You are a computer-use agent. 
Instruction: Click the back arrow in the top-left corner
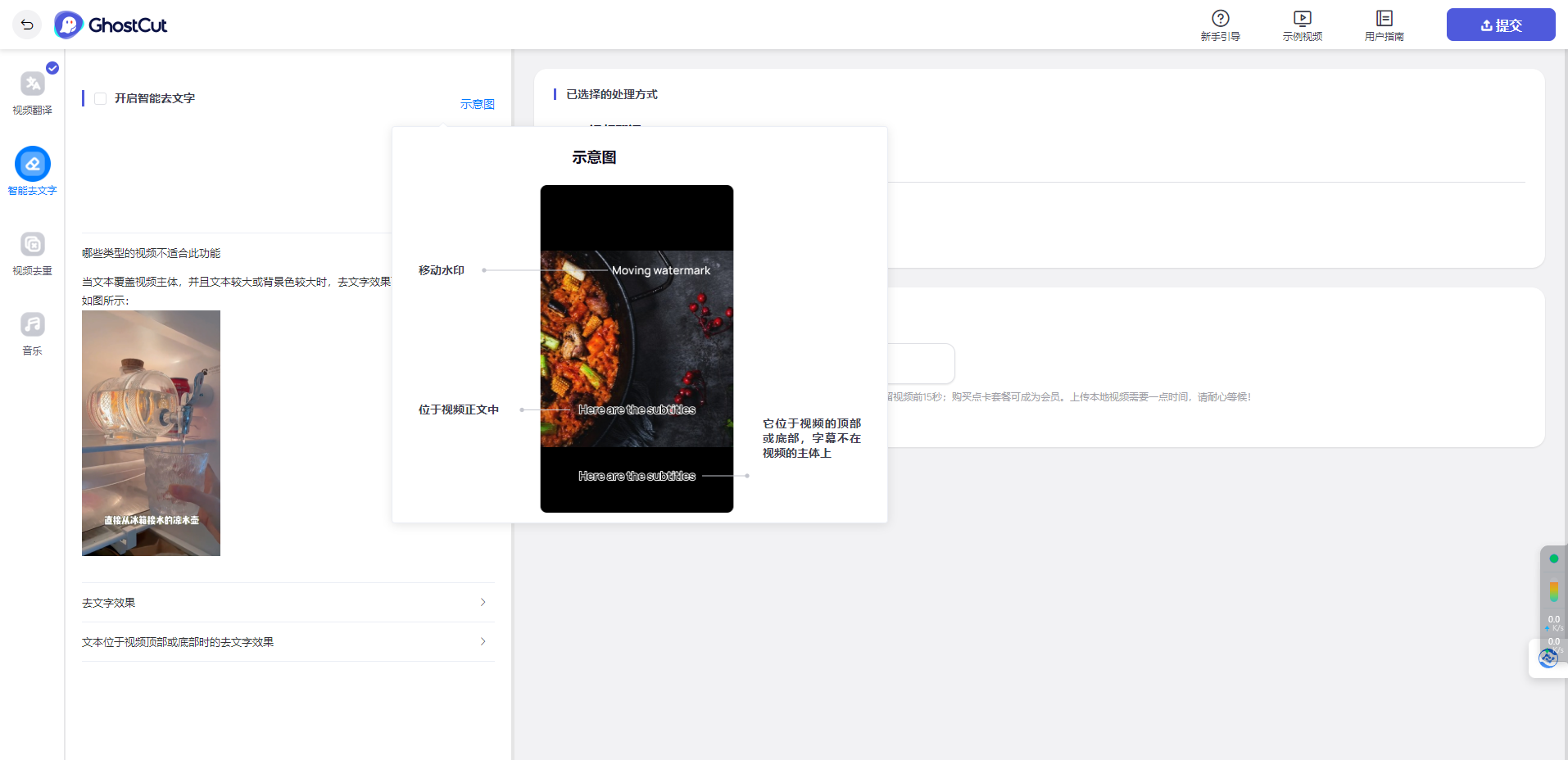27,25
